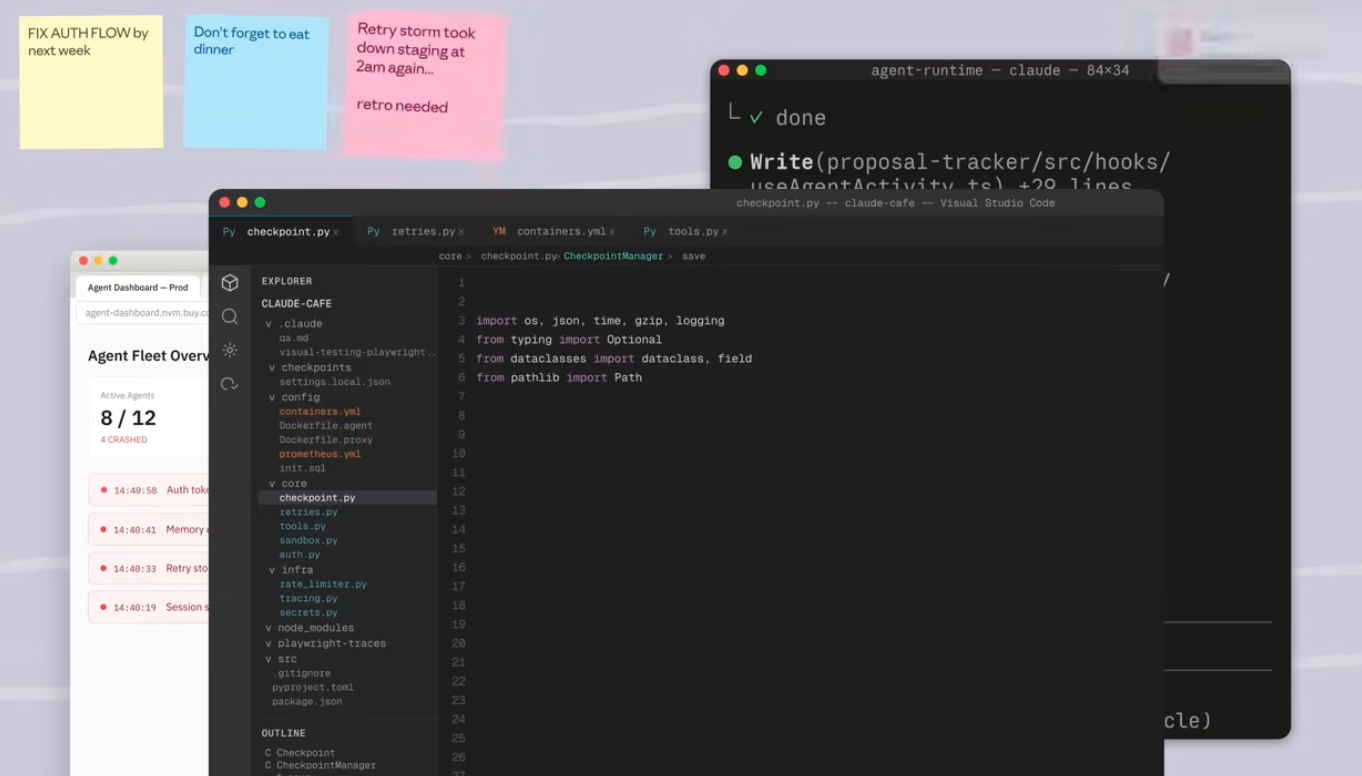Switch to the retries.py editor tab
This screenshot has width=1362, height=776.
click(x=415, y=231)
